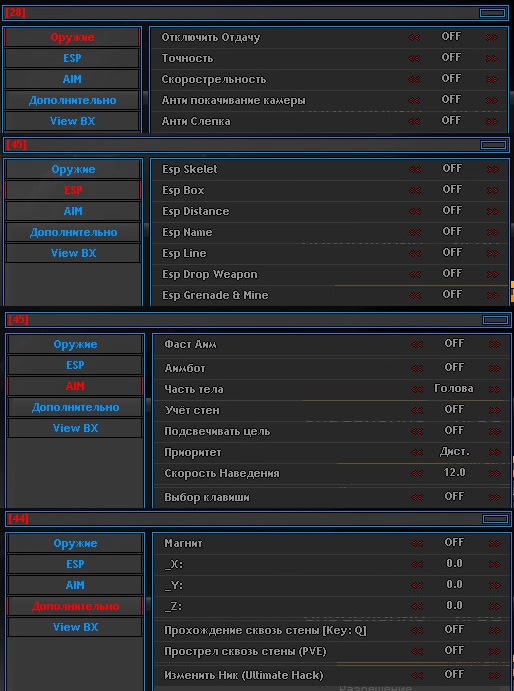Open ESP tab in the [28] panel
This screenshot has width=514, height=691.
[72, 58]
